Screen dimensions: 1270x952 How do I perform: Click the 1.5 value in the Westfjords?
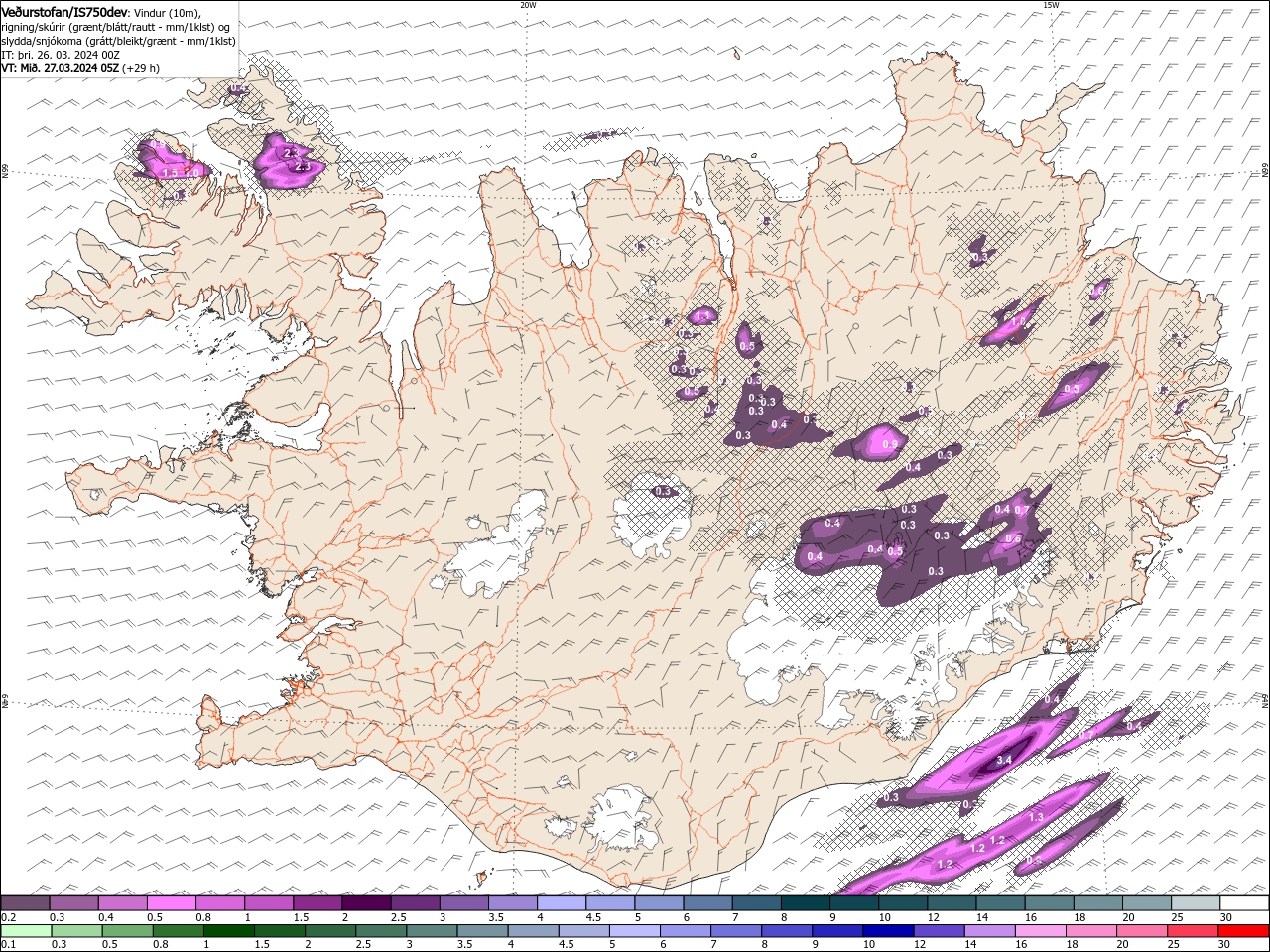coord(170,173)
